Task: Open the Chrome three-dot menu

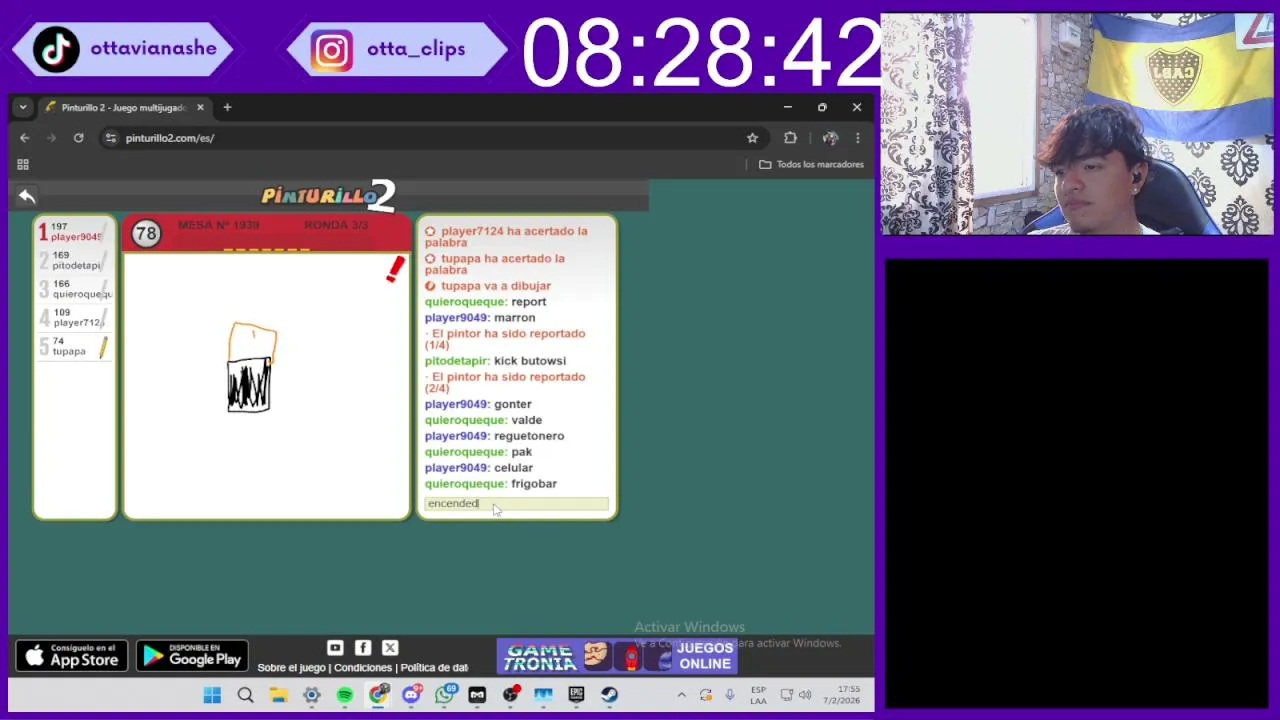Action: tap(857, 138)
